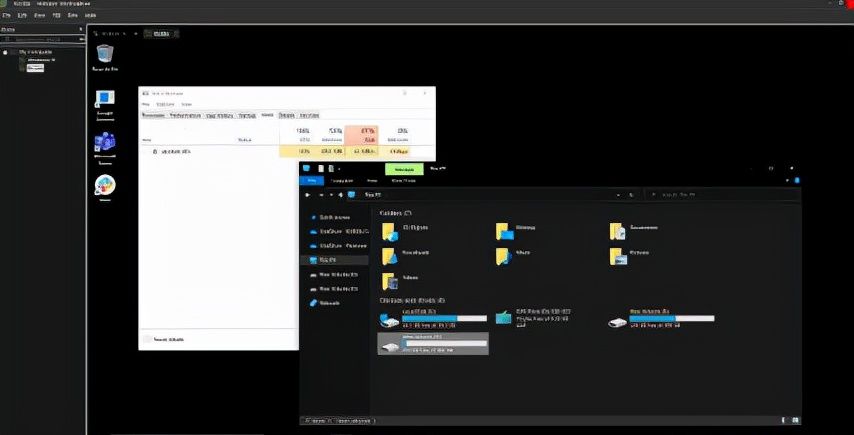854x435 pixels.
Task: Click the Up arrow in File Explorer
Action: 342,195
